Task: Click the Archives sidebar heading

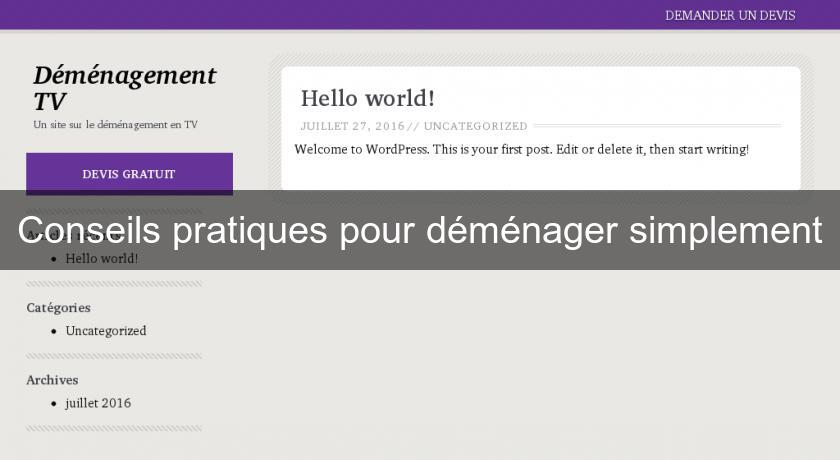Action: click(52, 380)
